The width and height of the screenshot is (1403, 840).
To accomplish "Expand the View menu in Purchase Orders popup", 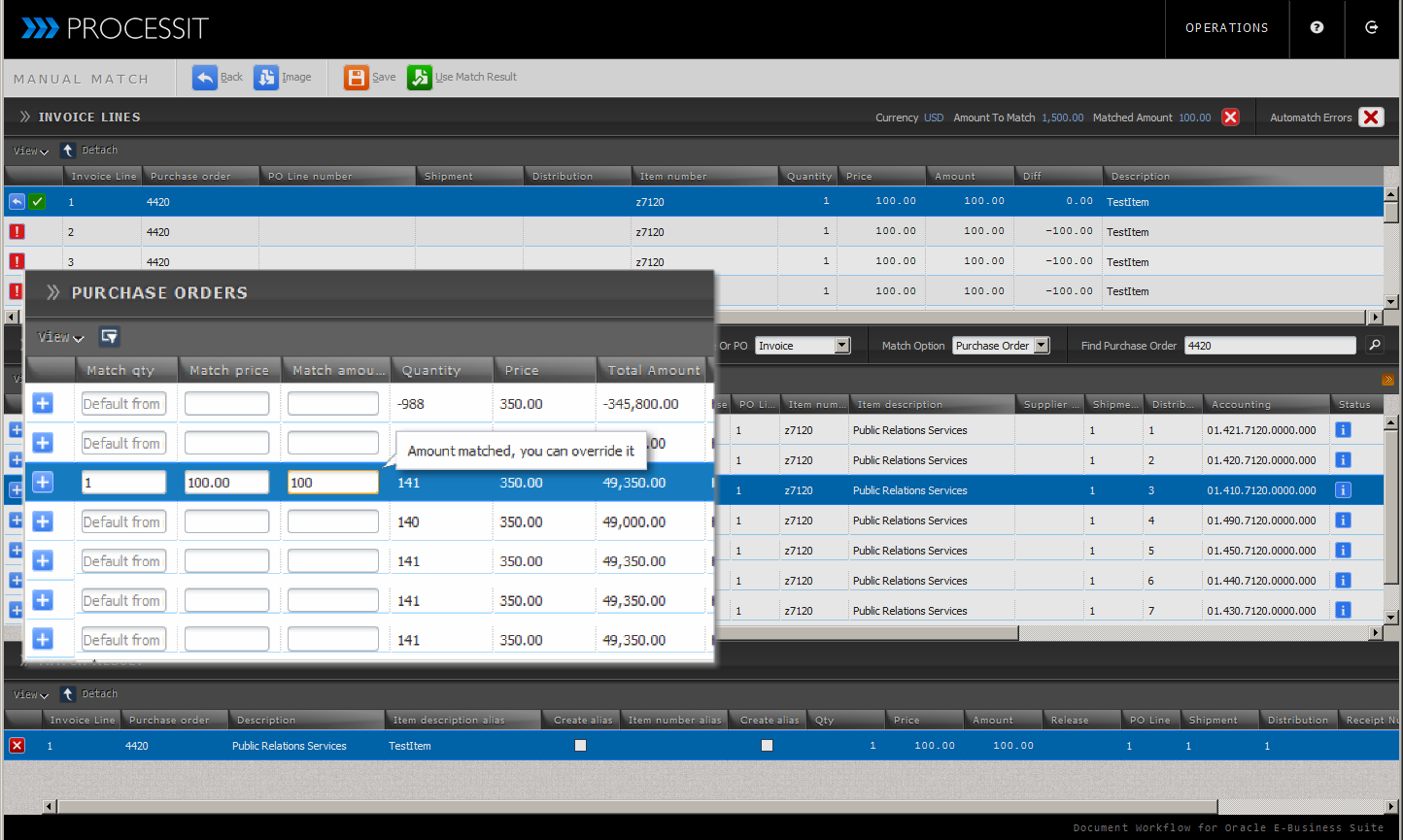I will [60, 337].
